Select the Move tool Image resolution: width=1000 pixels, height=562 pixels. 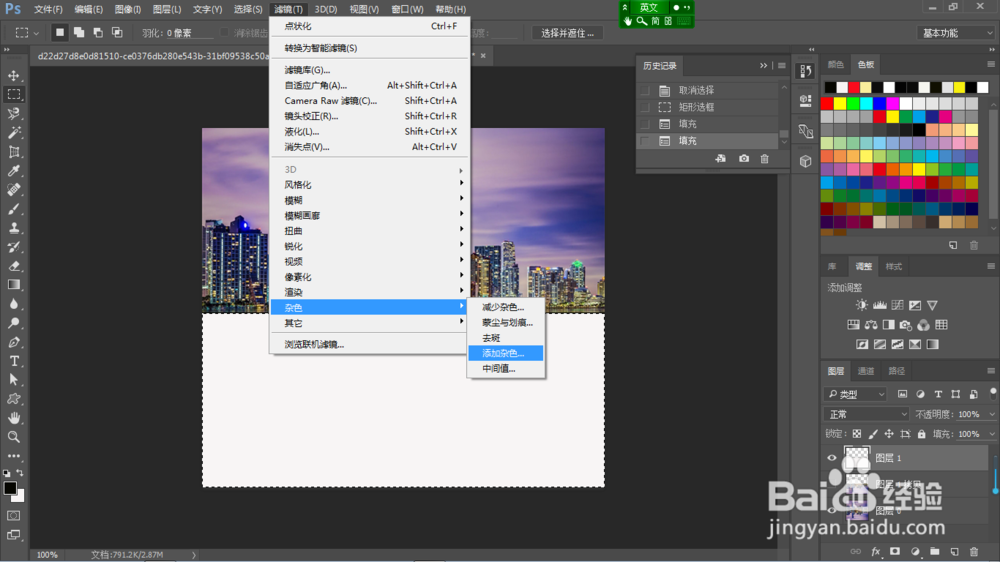(13, 76)
